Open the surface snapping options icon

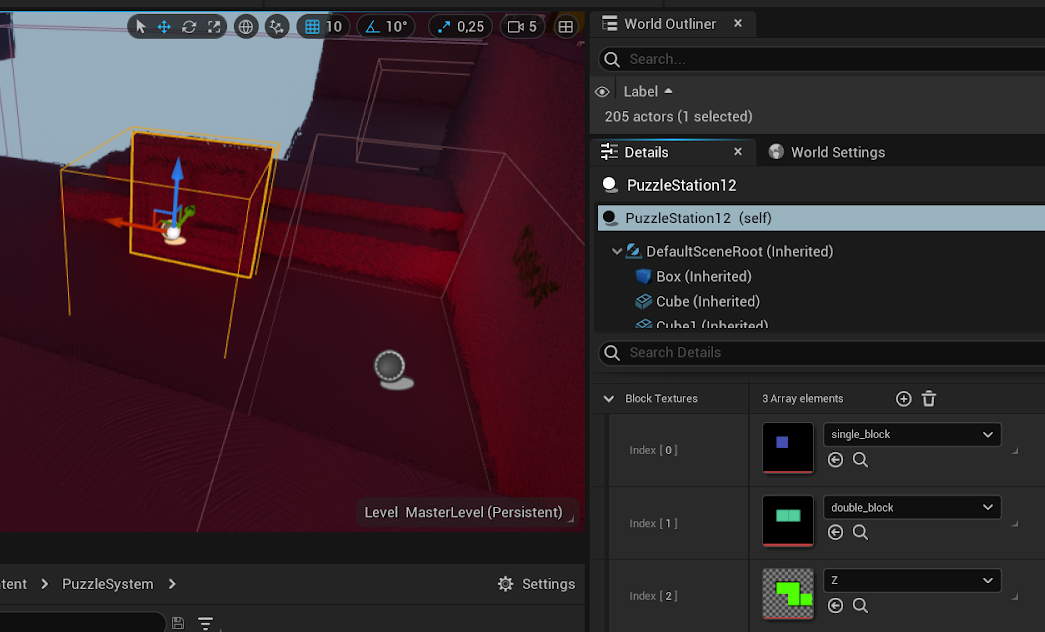pyautogui.click(x=277, y=27)
